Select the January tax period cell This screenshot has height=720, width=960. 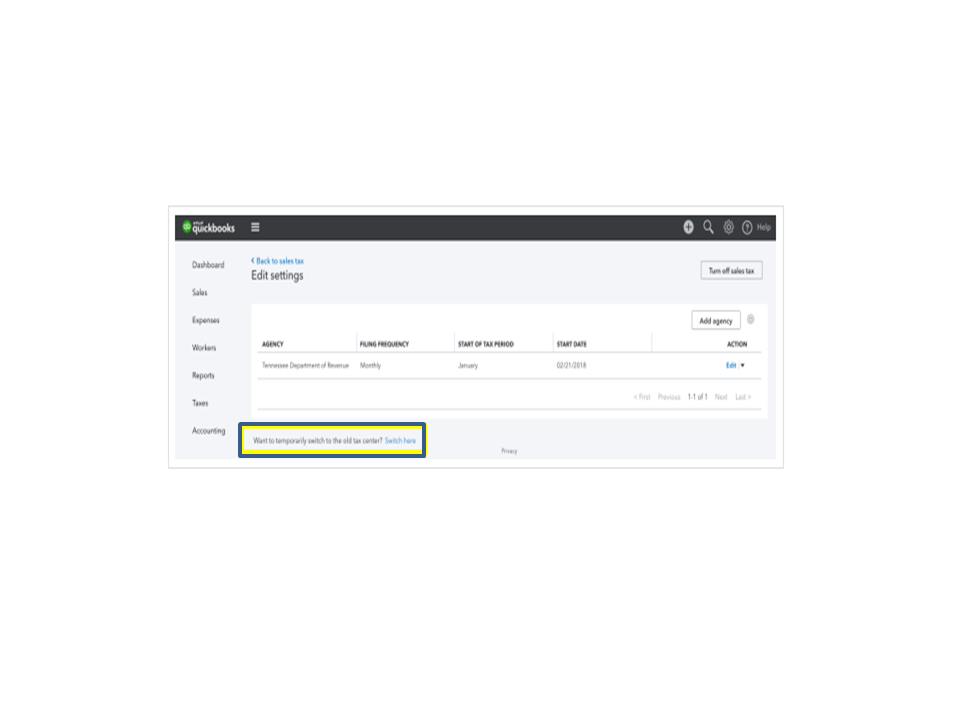point(468,366)
